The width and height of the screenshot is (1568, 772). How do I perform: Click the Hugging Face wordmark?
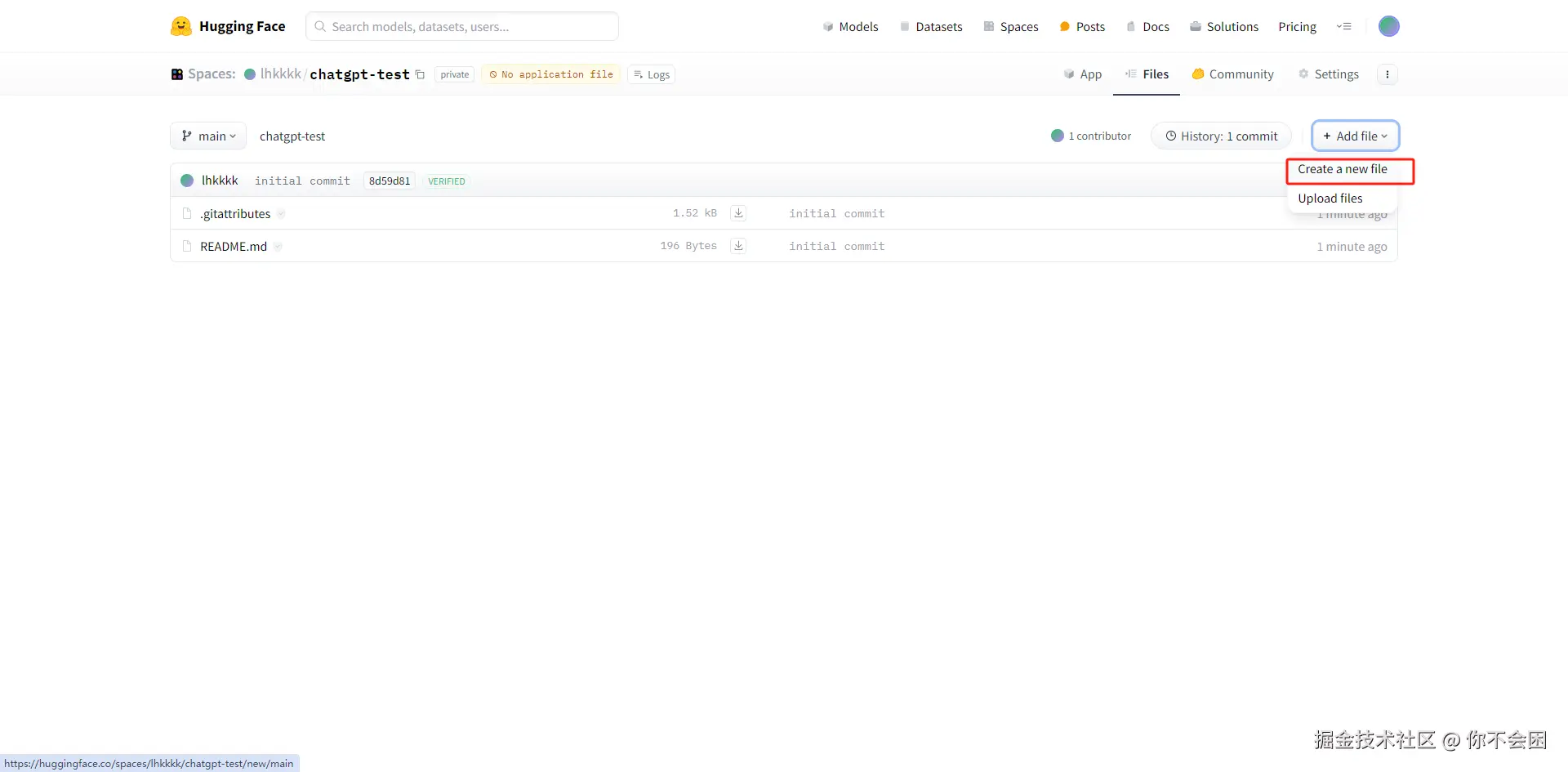pos(243,26)
